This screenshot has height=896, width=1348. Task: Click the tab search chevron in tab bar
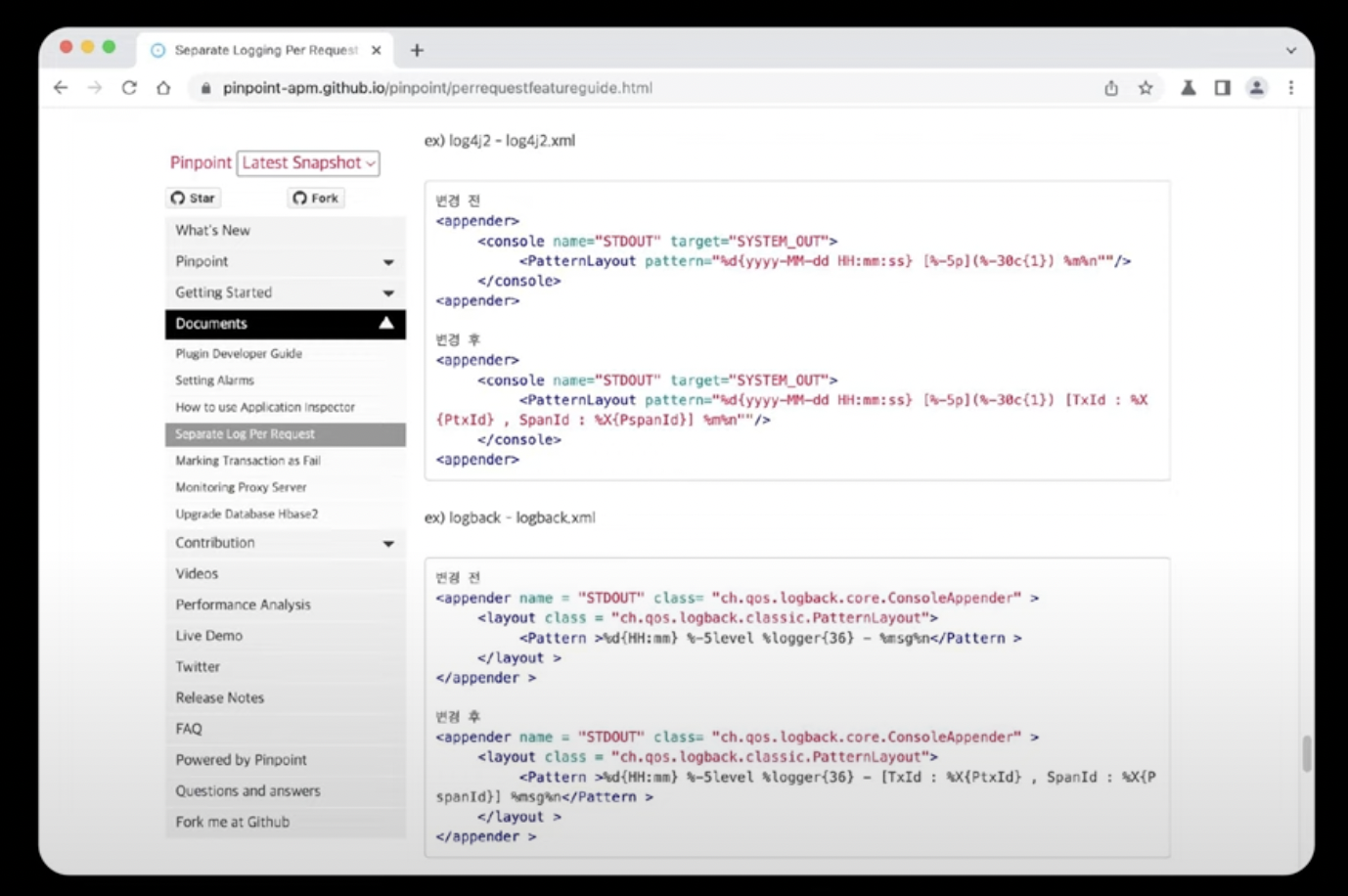(1291, 50)
